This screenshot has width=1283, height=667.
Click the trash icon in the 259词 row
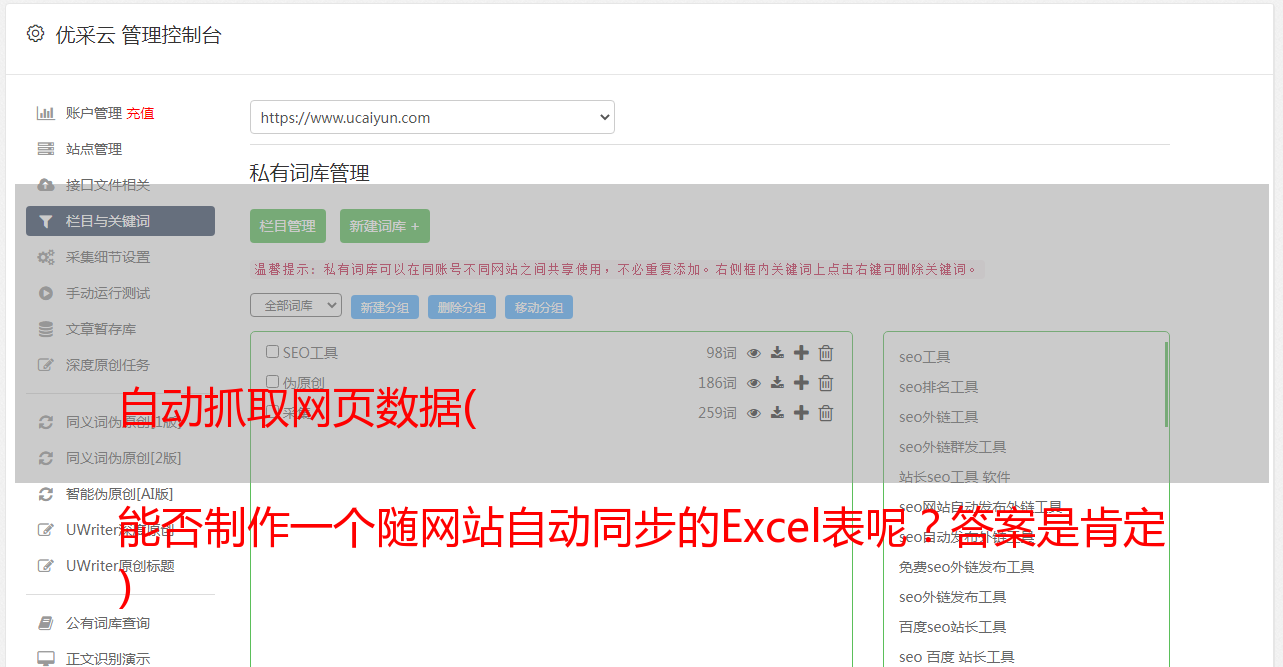click(826, 413)
